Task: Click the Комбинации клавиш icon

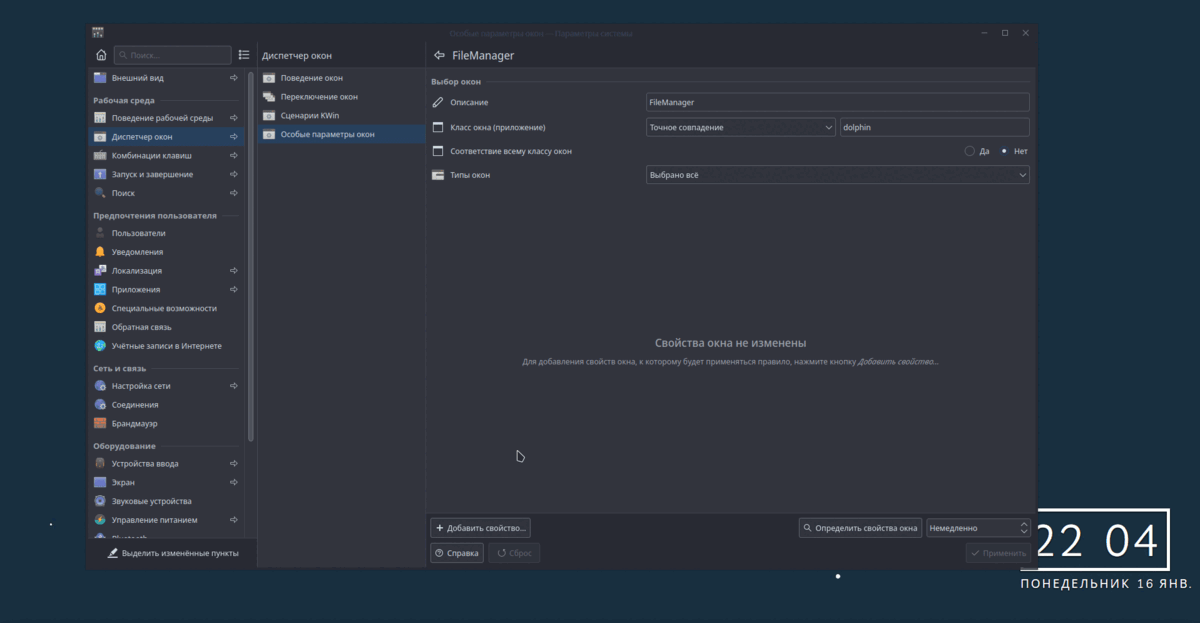Action: [100, 156]
